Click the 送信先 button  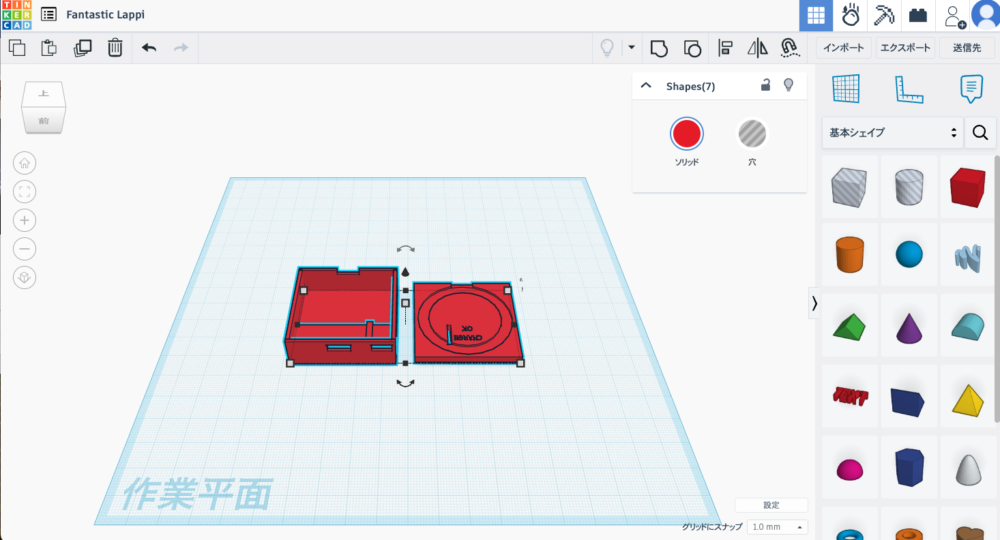click(x=967, y=48)
